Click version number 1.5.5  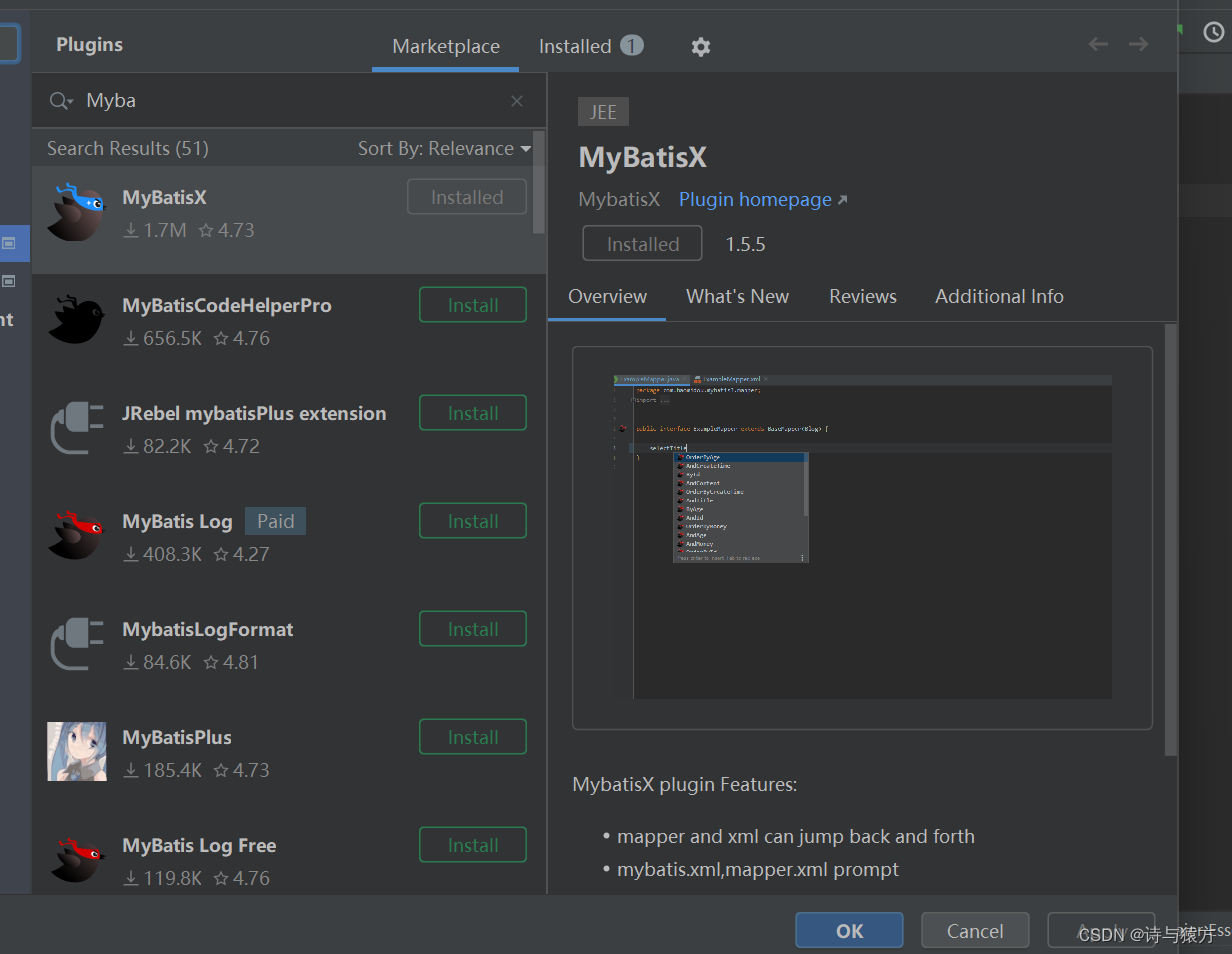[746, 244]
